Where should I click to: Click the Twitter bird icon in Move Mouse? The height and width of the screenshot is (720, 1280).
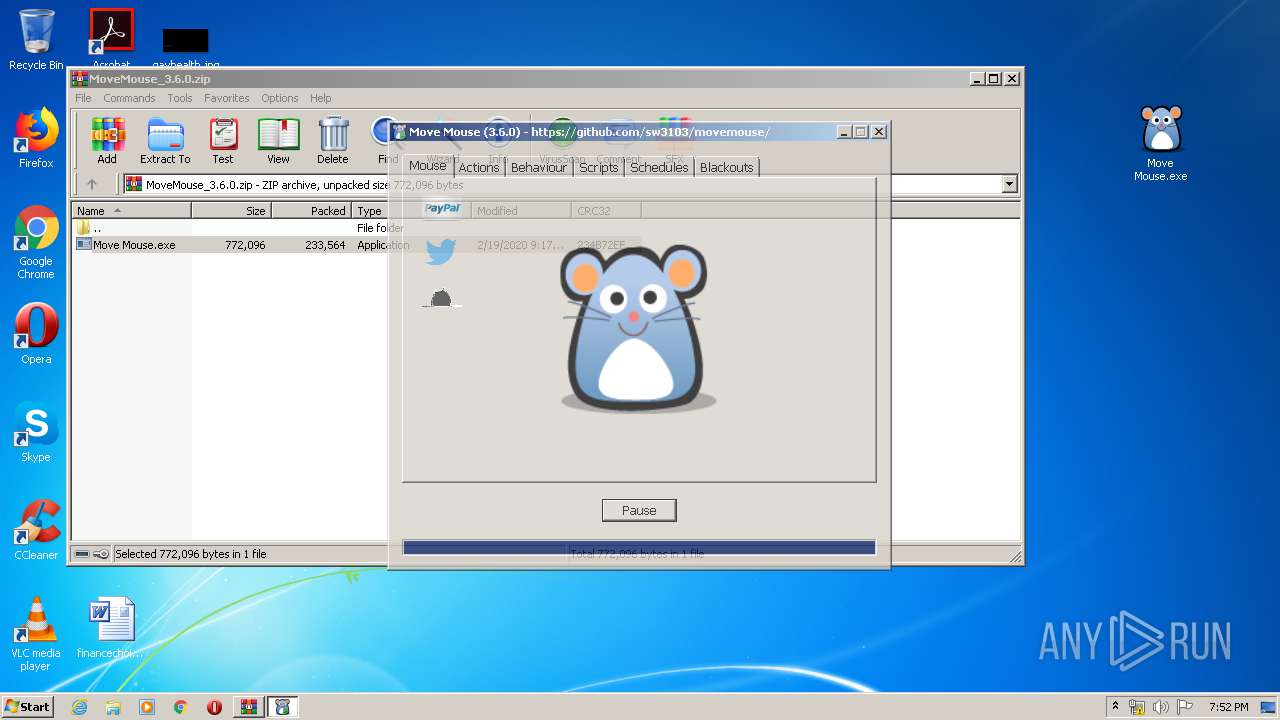coord(441,251)
